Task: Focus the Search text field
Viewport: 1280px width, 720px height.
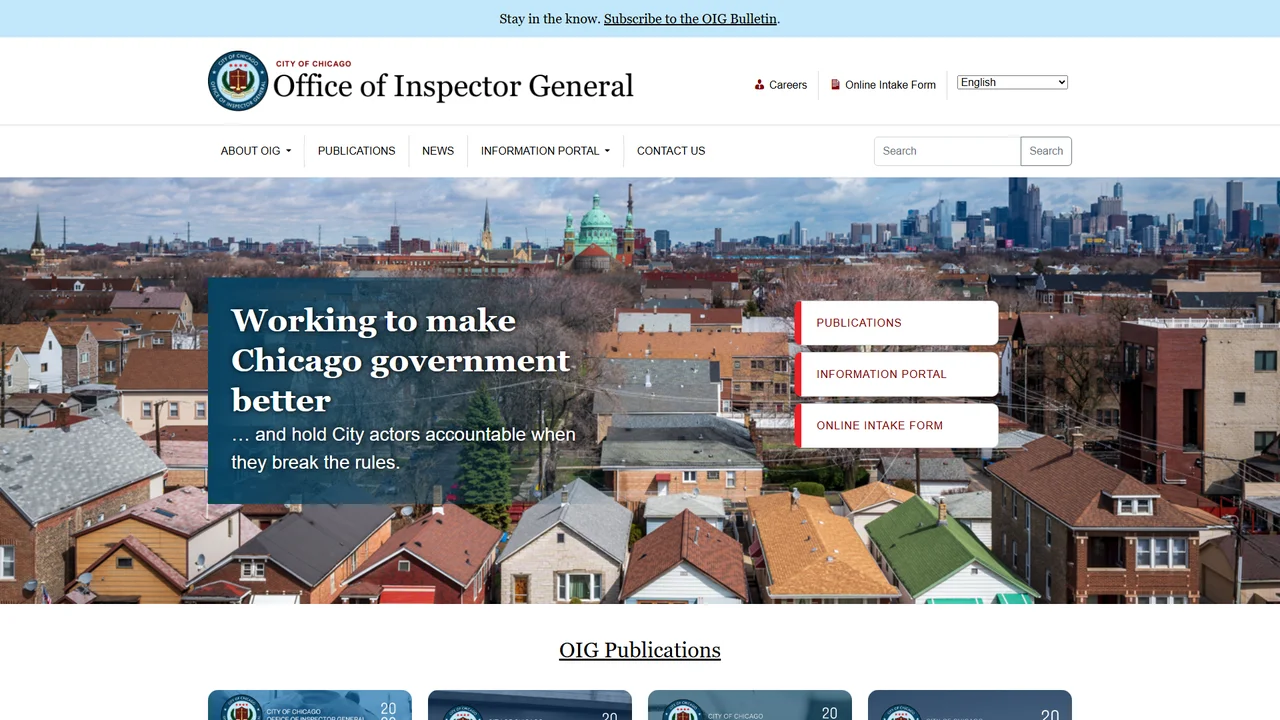Action: 947,151
